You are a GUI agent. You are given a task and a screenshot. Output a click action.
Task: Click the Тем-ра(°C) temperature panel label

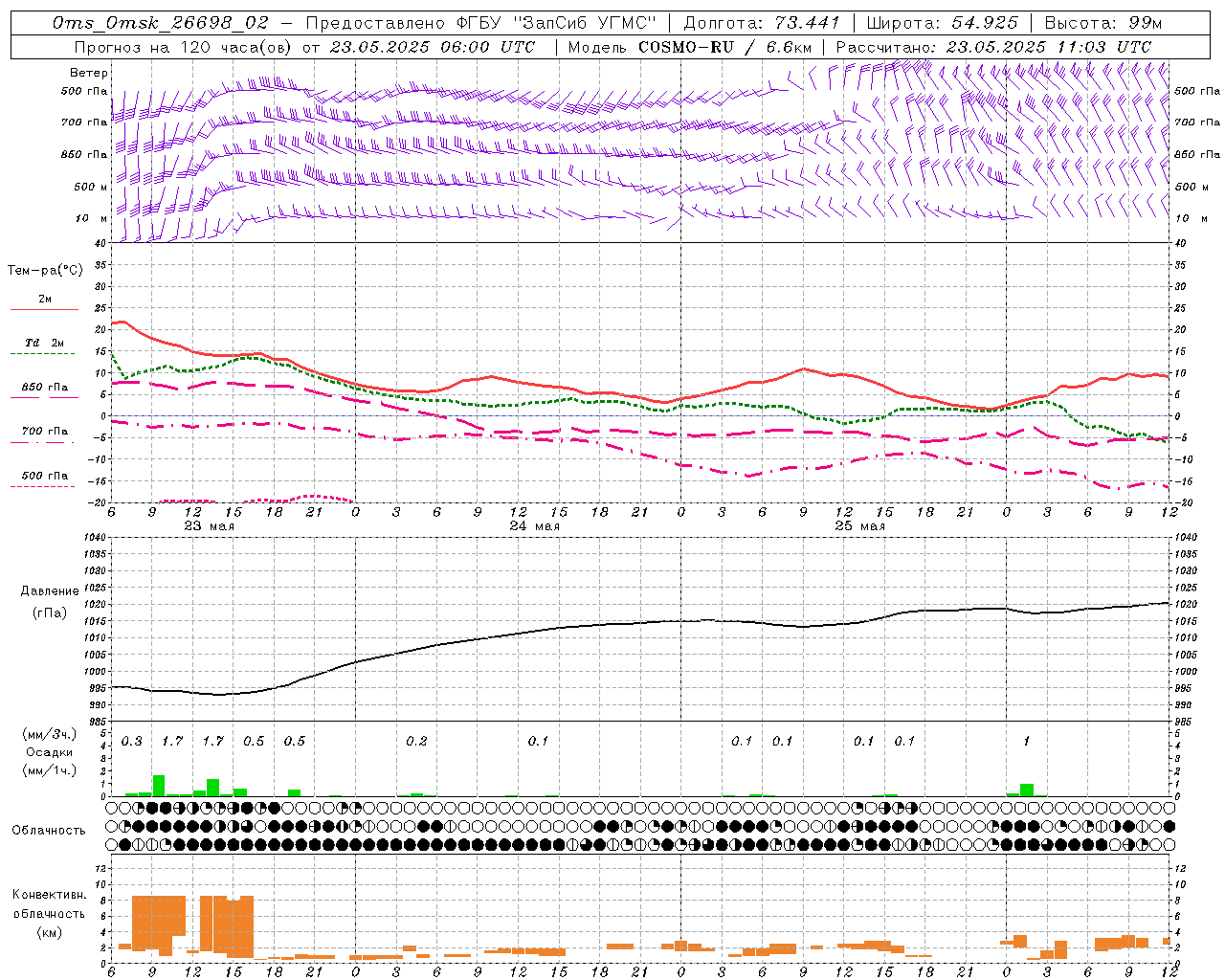[x=45, y=271]
